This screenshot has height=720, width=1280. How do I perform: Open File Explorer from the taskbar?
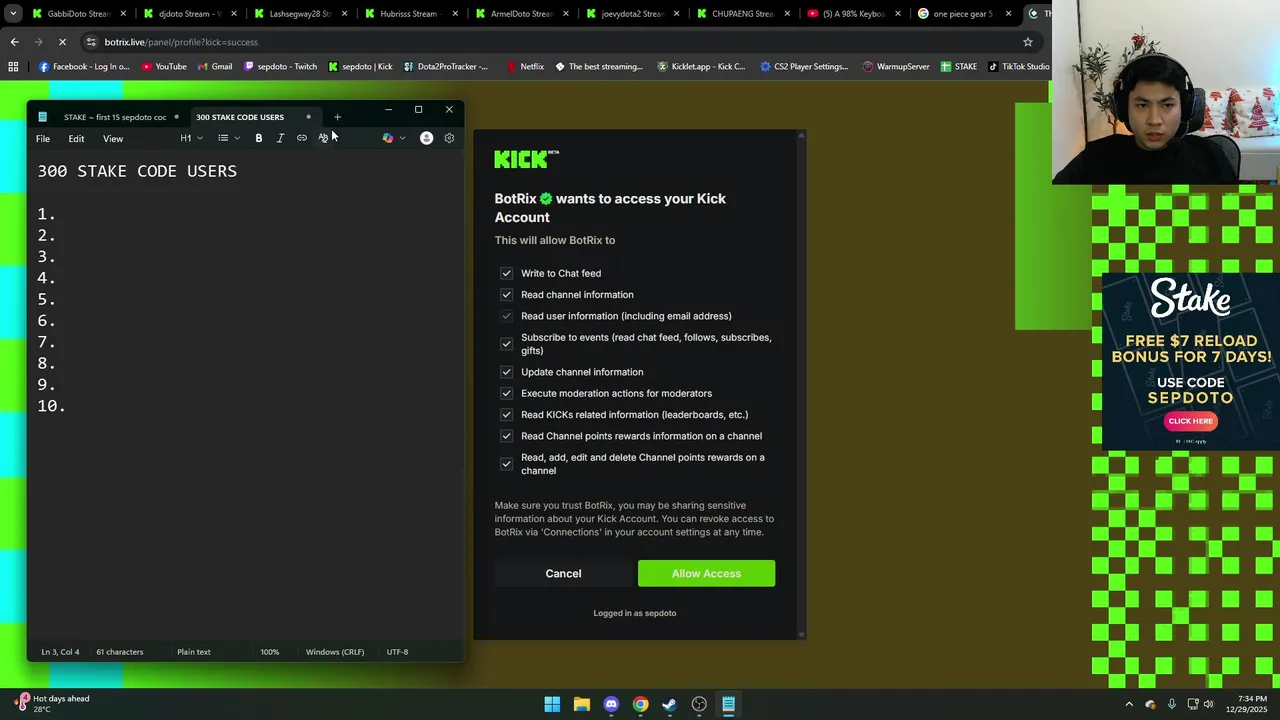(582, 704)
